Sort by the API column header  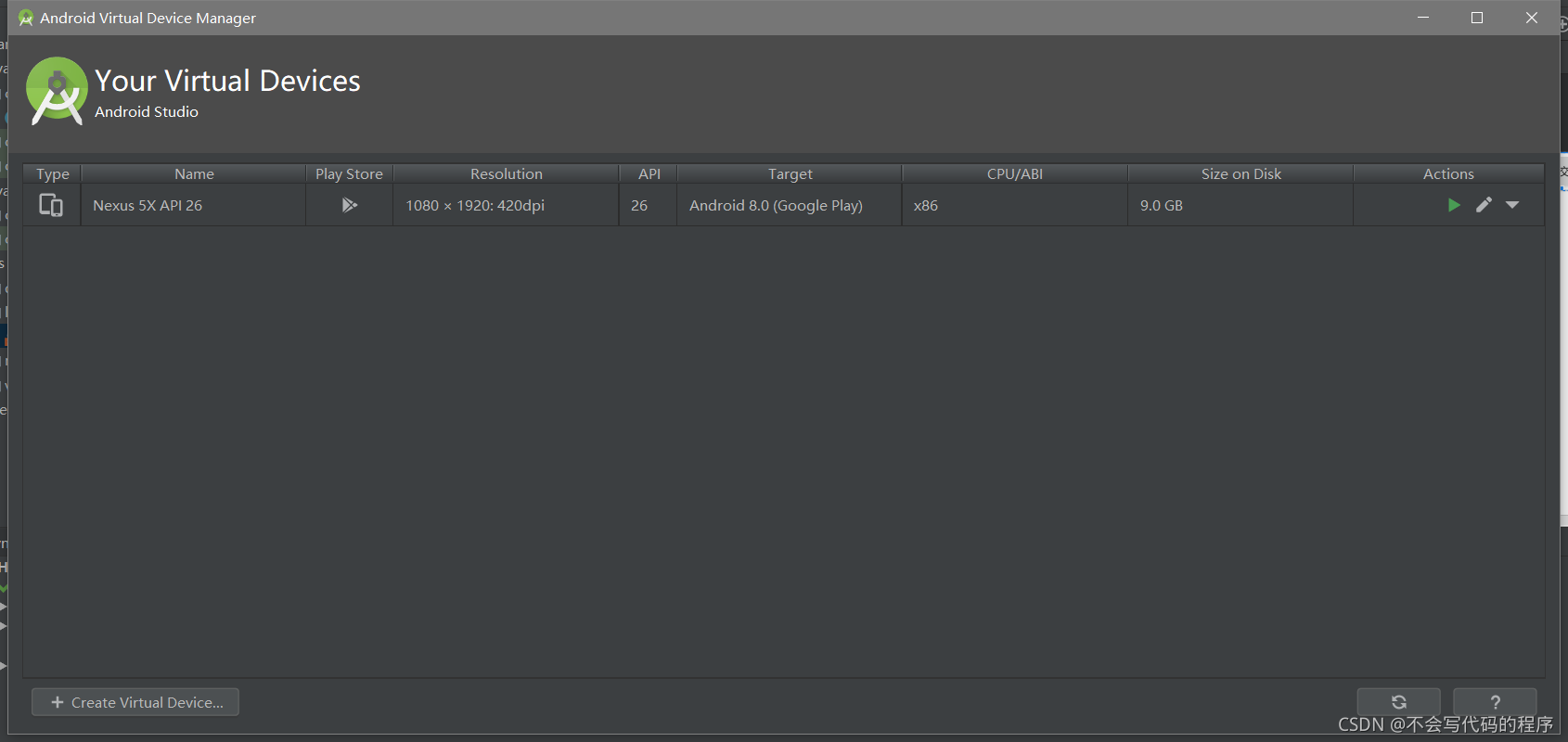[x=649, y=173]
